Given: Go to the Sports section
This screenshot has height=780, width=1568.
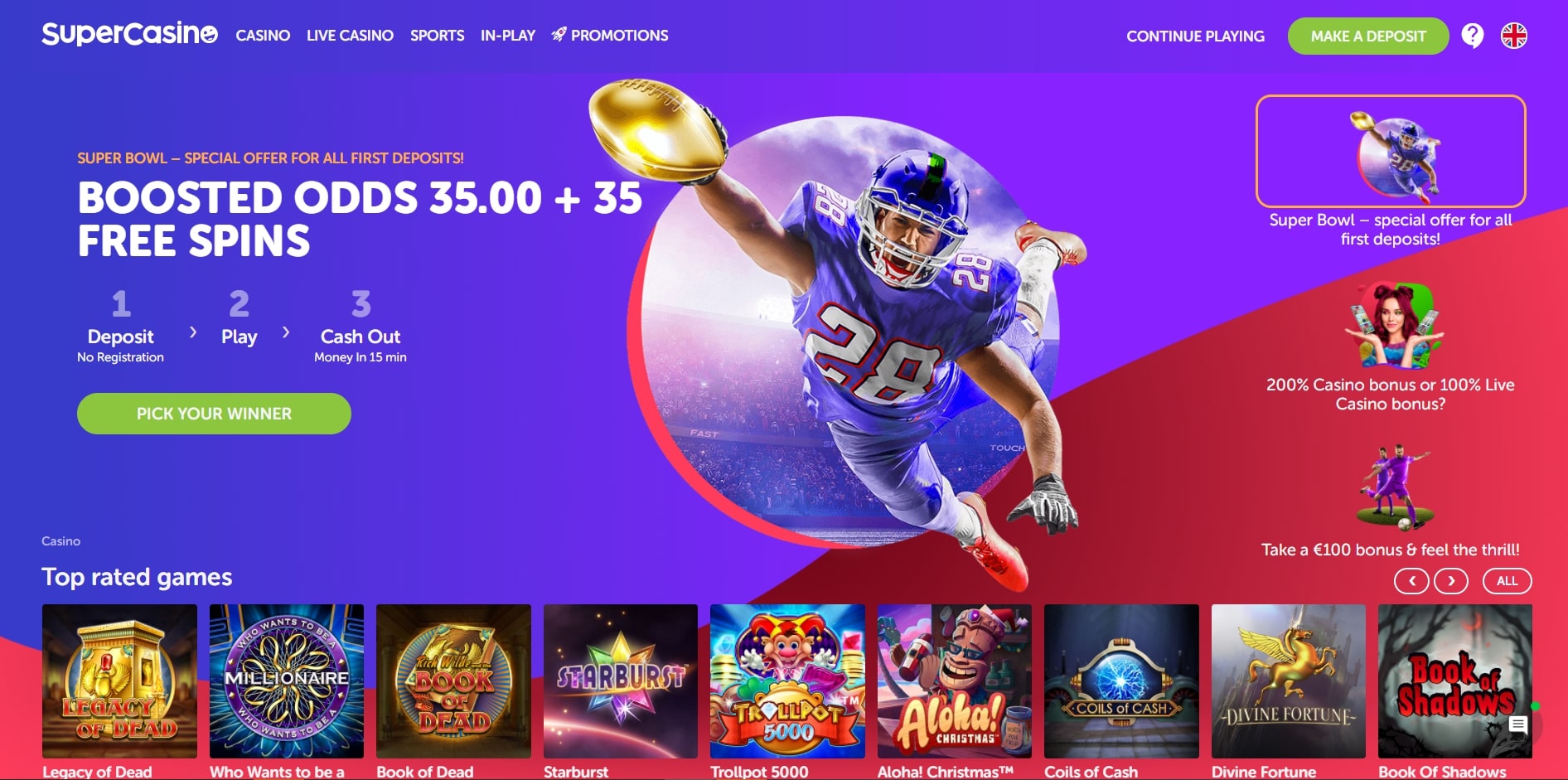Looking at the screenshot, I should (x=437, y=36).
